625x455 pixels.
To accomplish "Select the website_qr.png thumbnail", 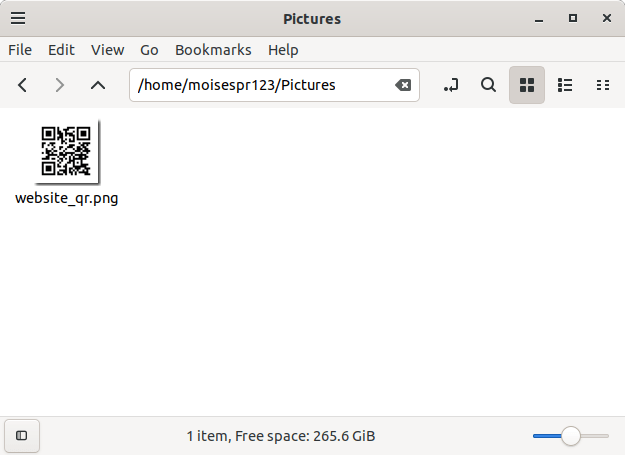I will click(66, 152).
